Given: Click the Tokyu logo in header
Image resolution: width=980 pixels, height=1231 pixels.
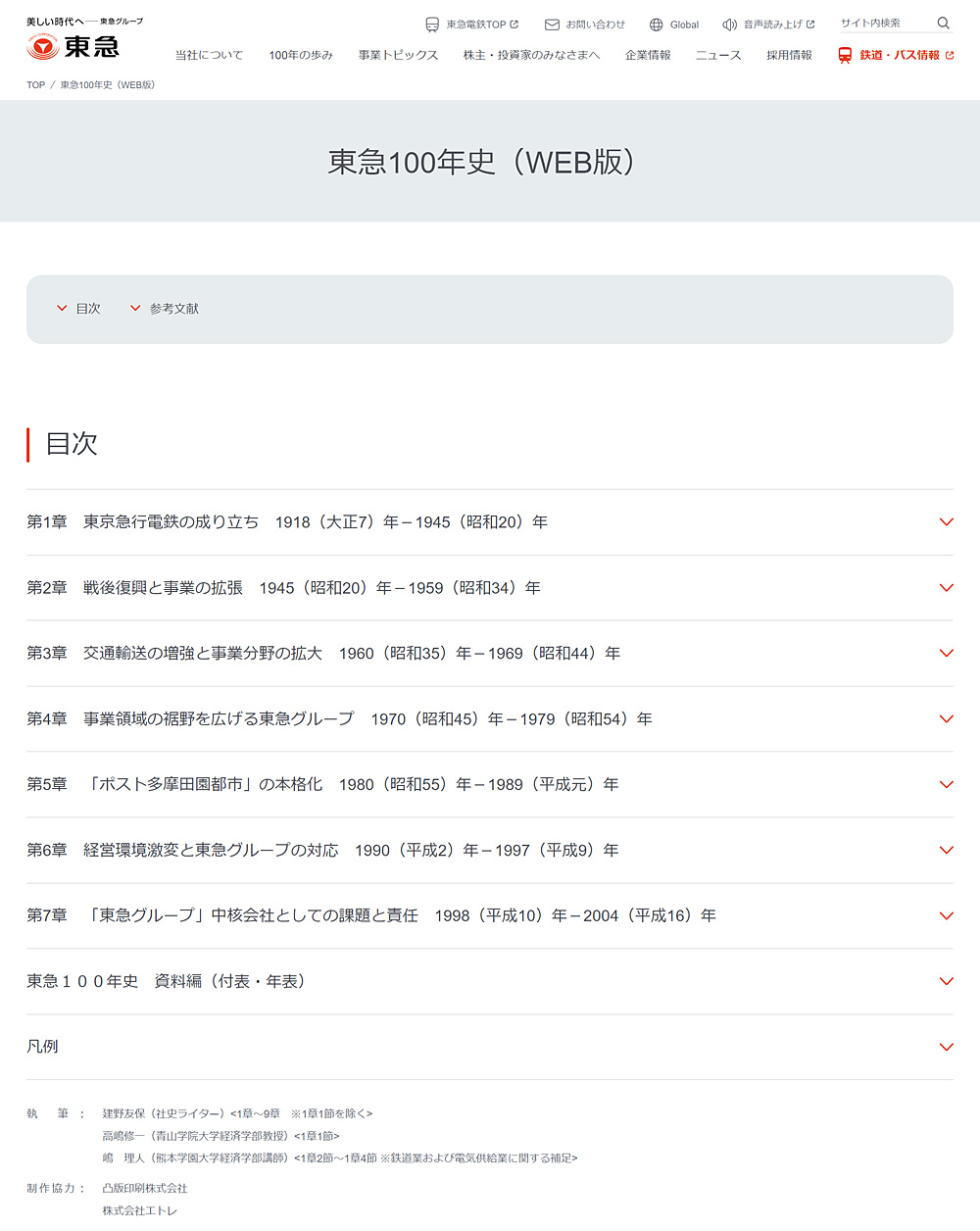Looking at the screenshot, I should 73,45.
